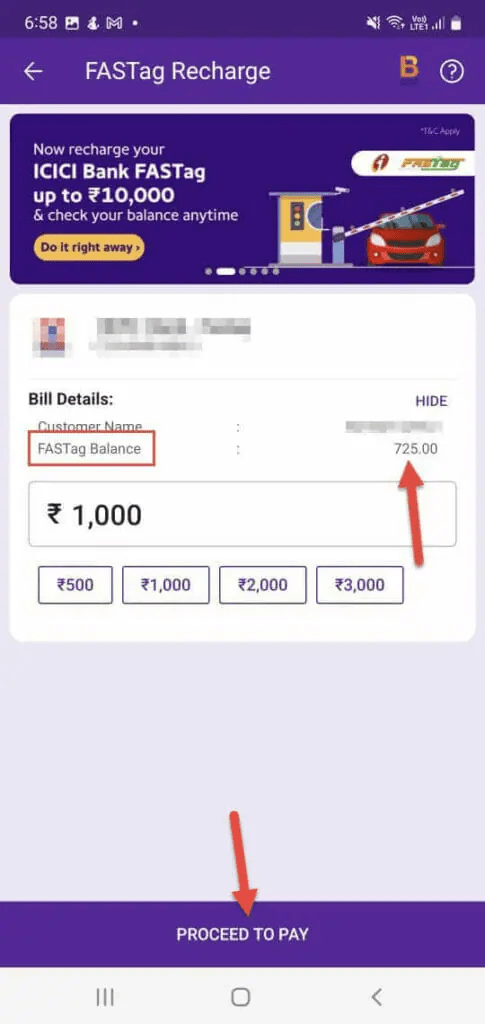Image resolution: width=485 pixels, height=1024 pixels.
Task: Focus the ₹ 1,000 amount input field
Action: (x=242, y=514)
